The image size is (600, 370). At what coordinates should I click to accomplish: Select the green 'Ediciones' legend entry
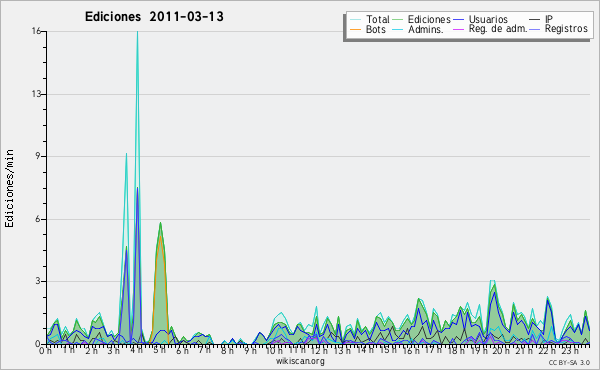422,19
